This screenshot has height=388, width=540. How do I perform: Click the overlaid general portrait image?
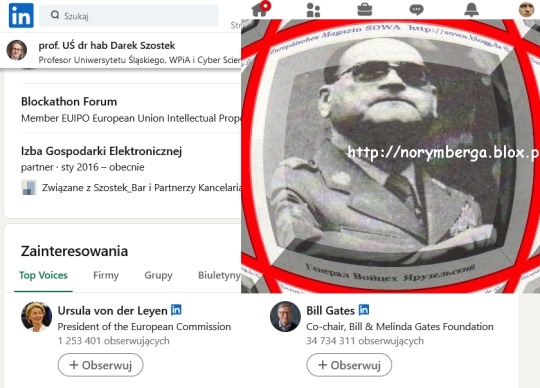[x=390, y=156]
